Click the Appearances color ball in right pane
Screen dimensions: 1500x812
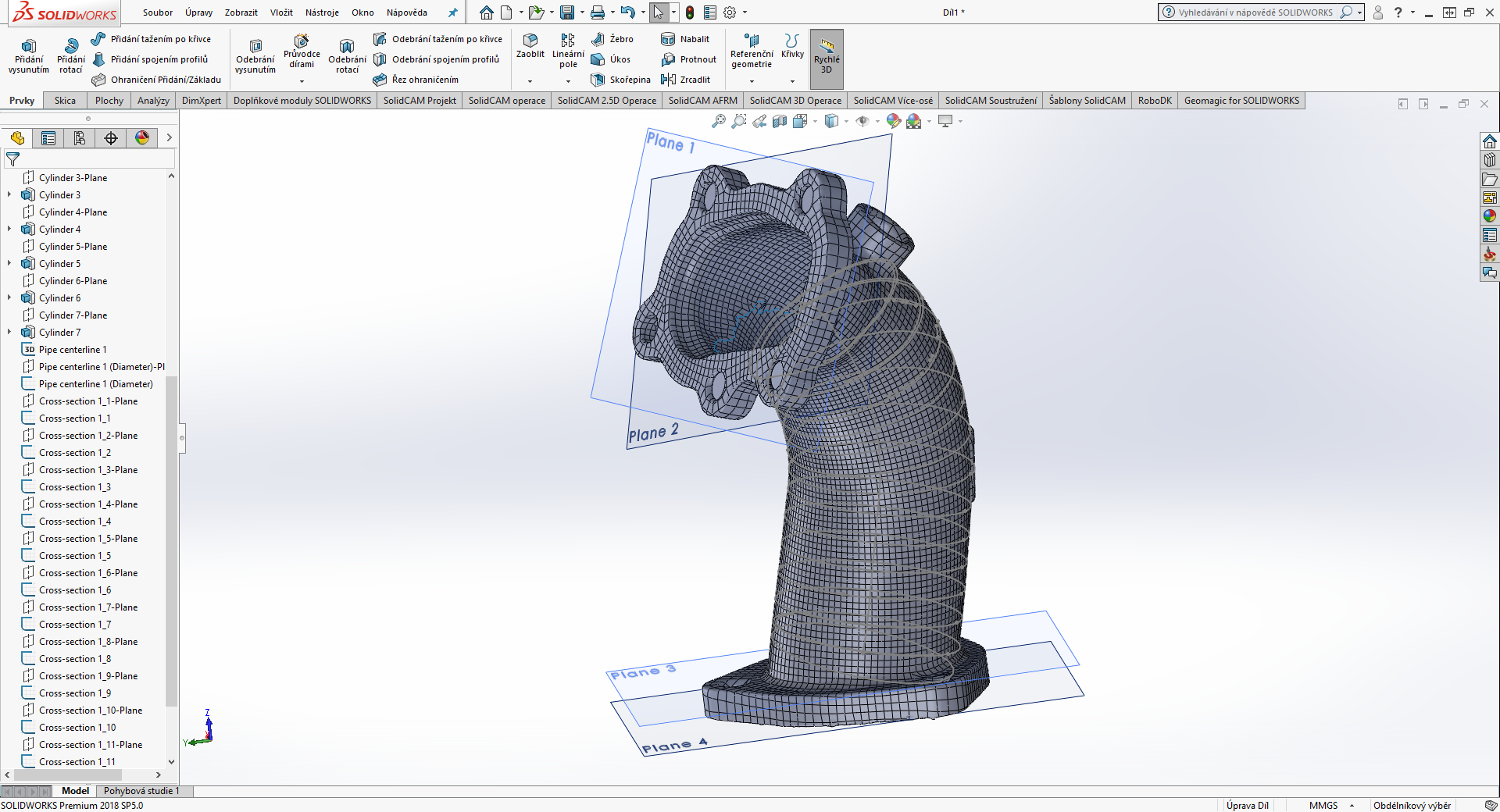click(x=1490, y=216)
